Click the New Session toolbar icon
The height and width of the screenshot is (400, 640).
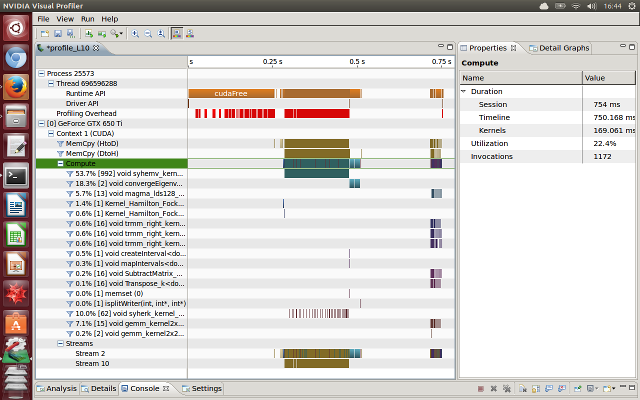click(45, 34)
